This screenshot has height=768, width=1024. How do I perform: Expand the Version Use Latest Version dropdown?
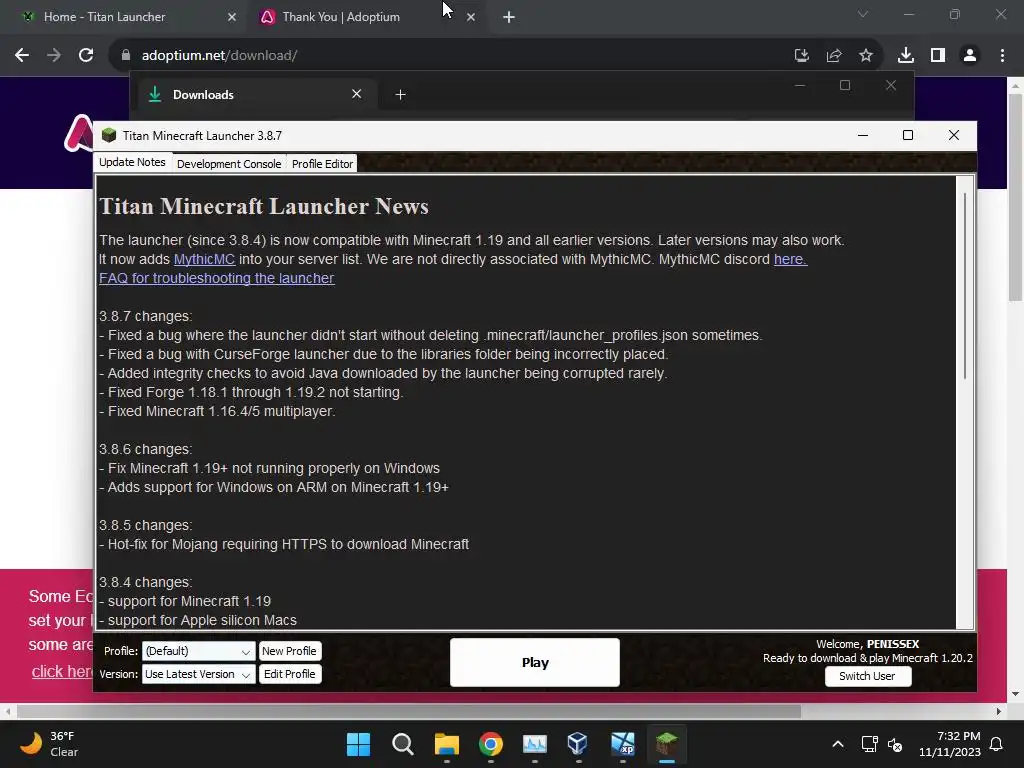point(198,674)
